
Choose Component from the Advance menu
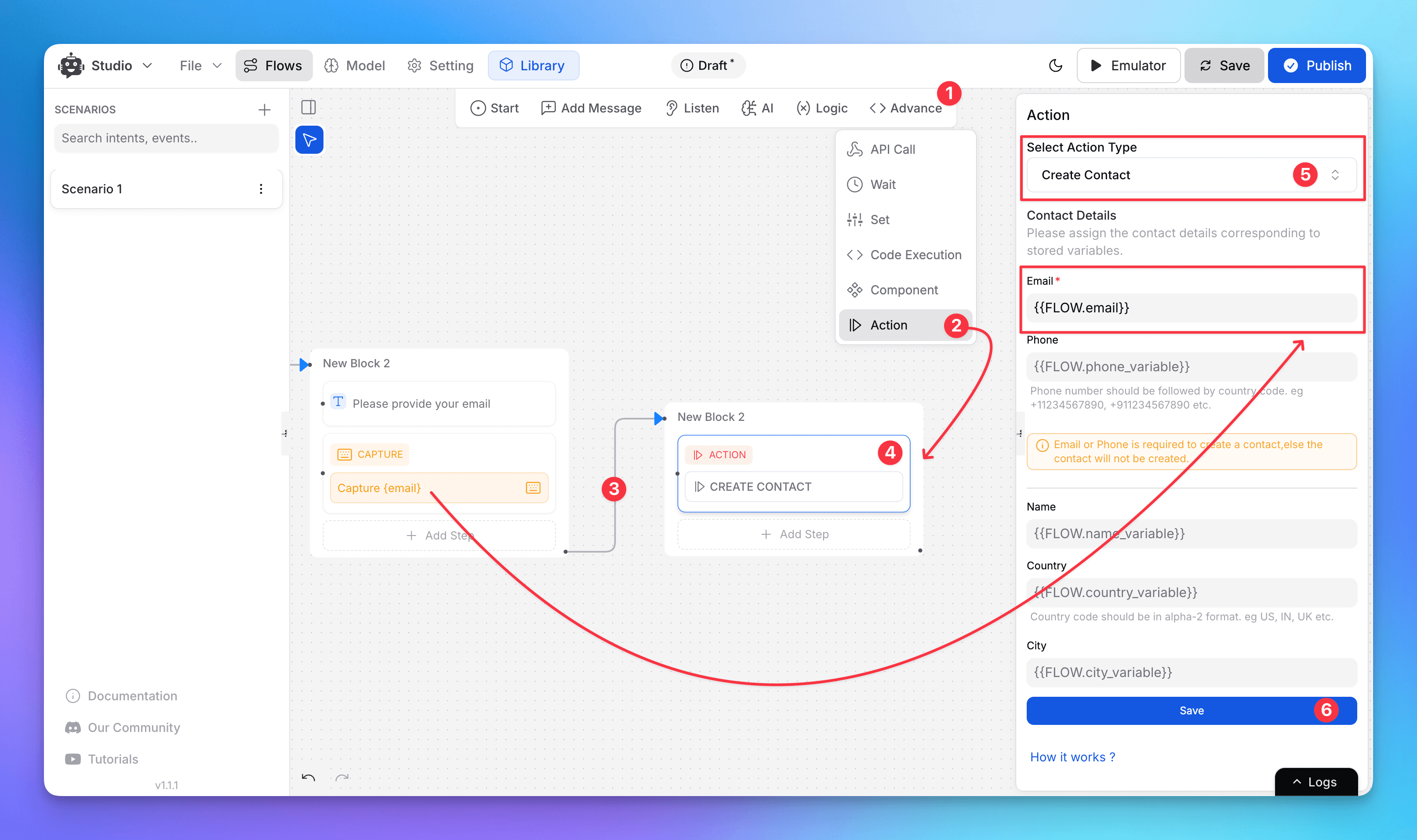point(905,290)
